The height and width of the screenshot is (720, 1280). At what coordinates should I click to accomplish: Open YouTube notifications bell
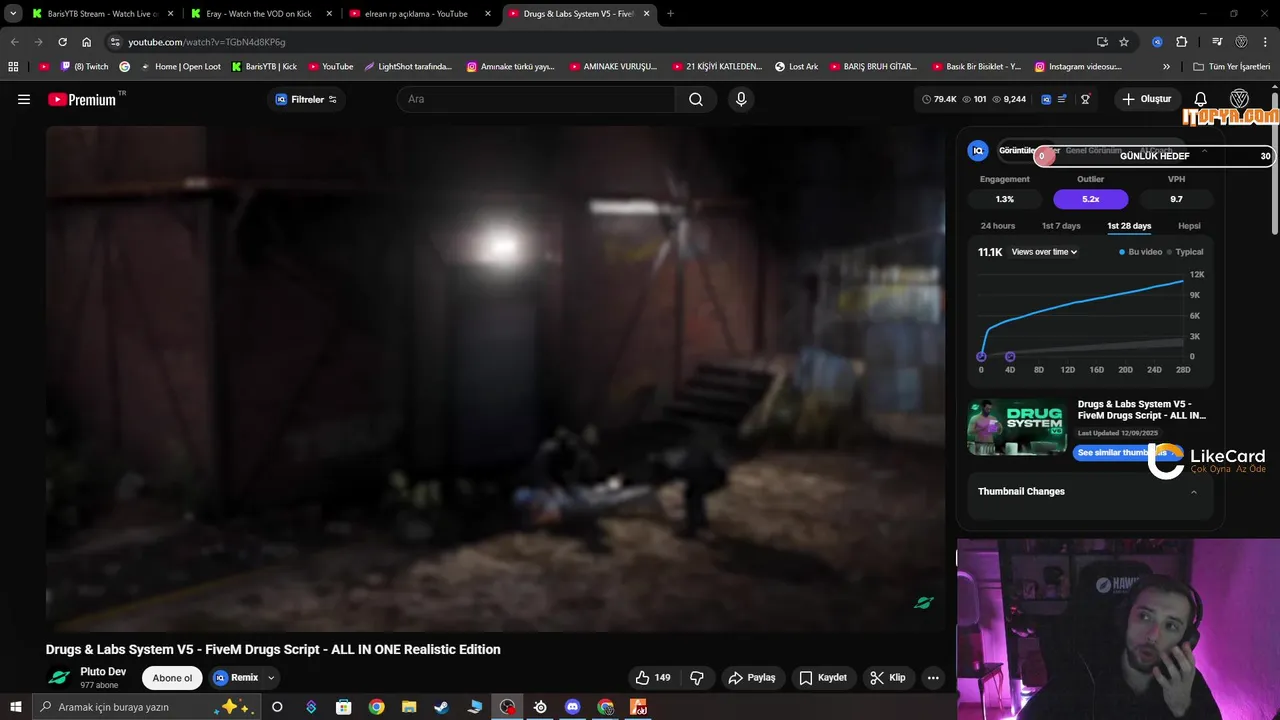1201,99
